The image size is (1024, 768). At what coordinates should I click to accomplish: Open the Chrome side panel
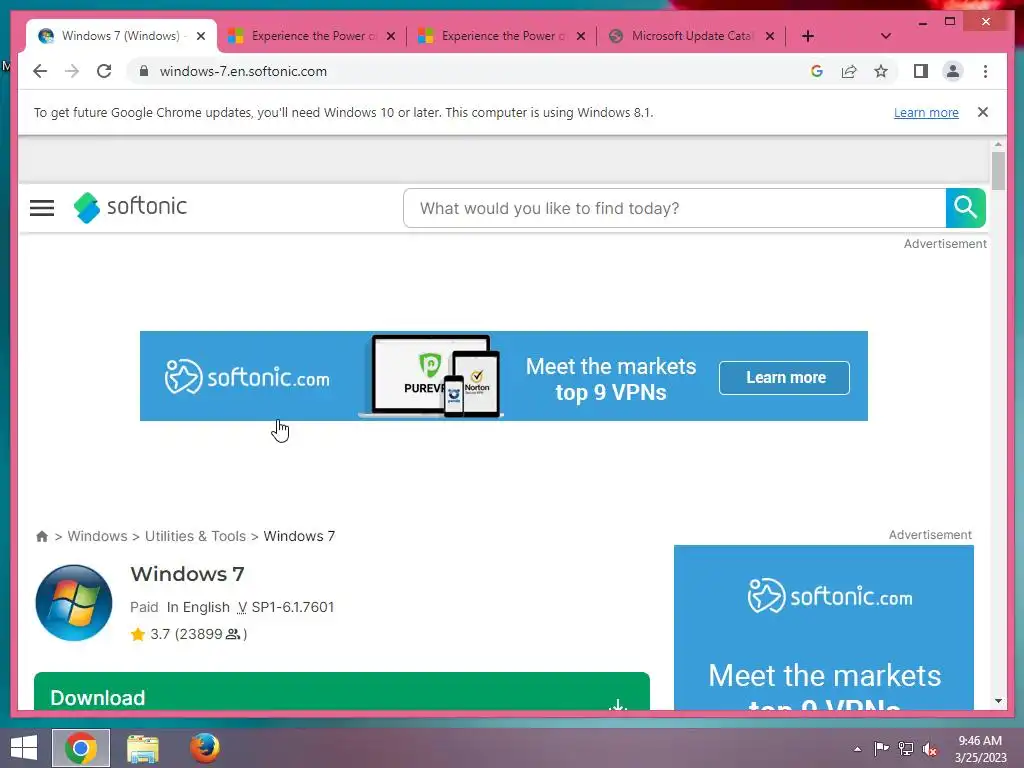(x=921, y=71)
